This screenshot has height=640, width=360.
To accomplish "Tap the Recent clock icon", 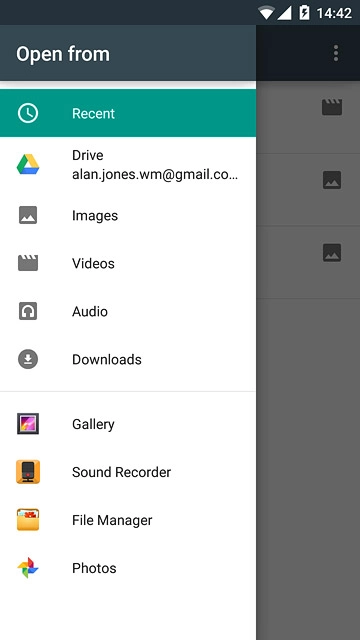I will 28,113.
